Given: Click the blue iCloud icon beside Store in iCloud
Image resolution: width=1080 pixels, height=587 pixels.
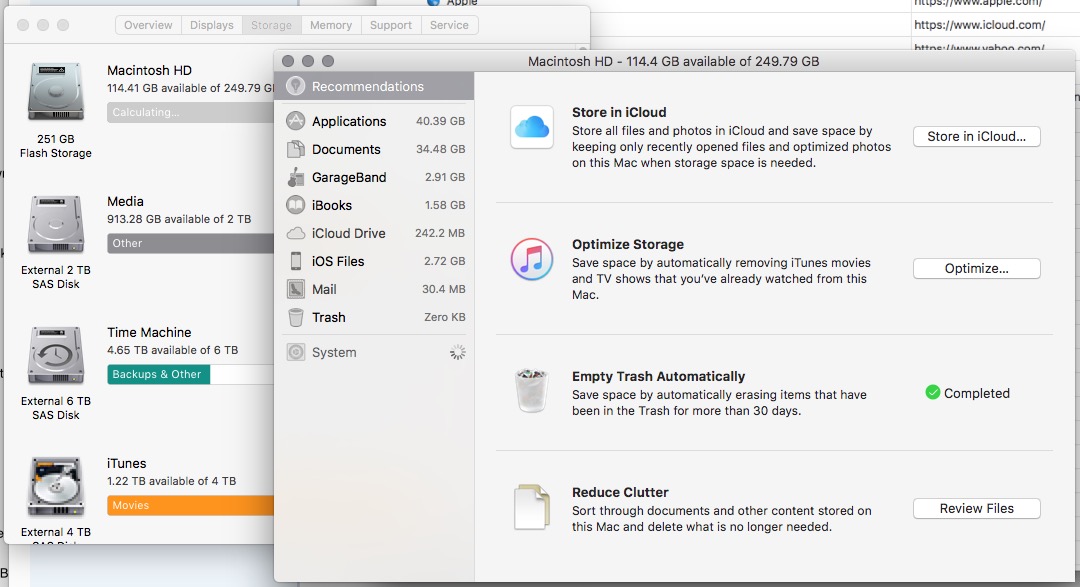Looking at the screenshot, I should (532, 127).
